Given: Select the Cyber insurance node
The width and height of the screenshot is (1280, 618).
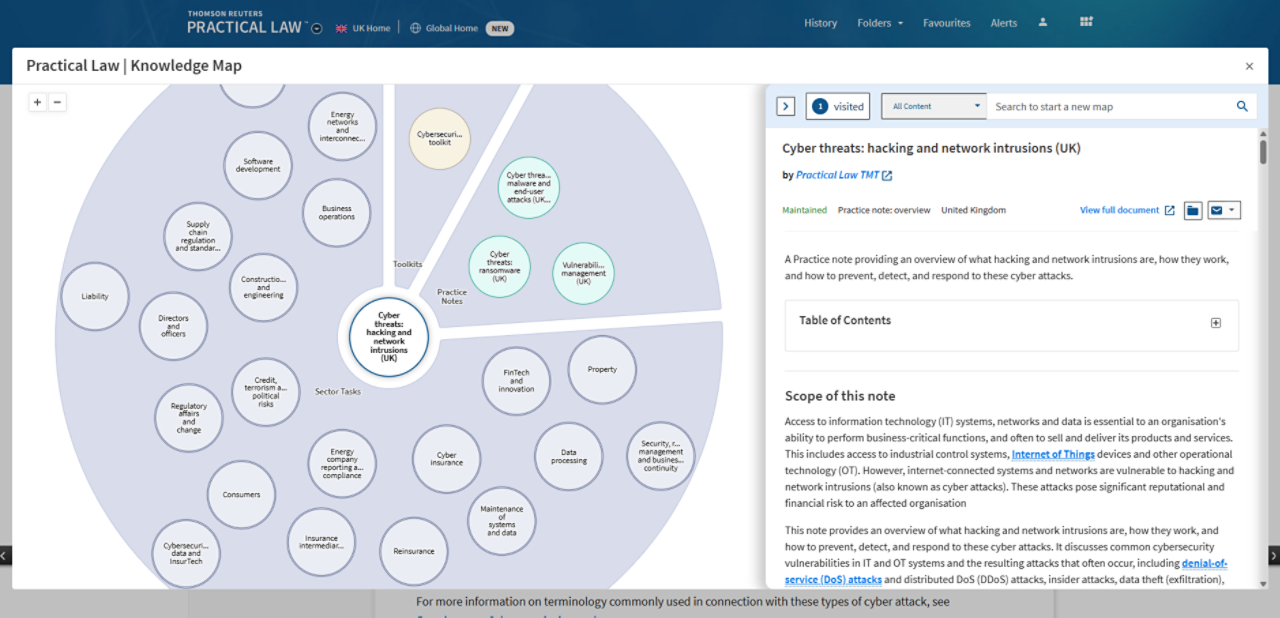Looking at the screenshot, I should [x=446, y=459].
